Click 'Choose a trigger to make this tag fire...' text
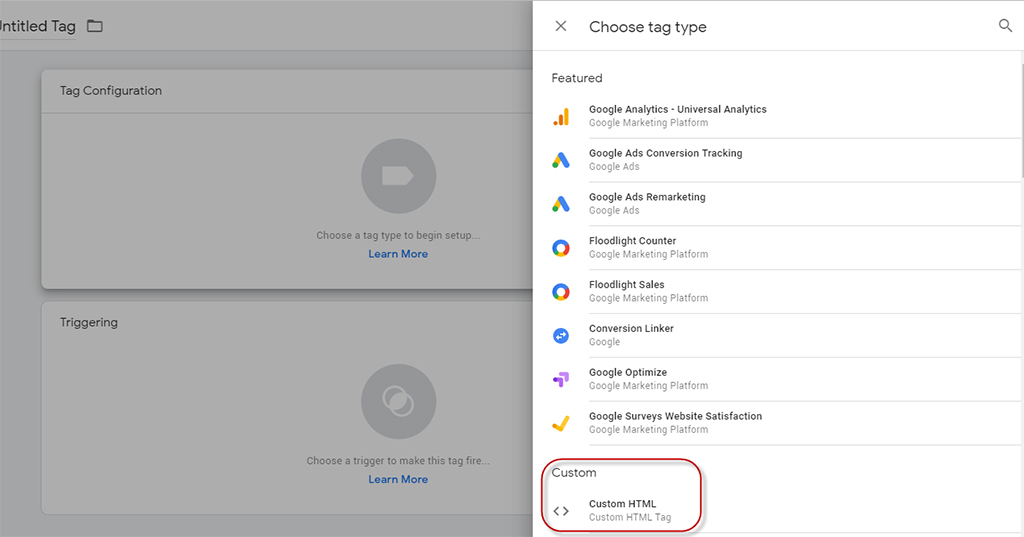This screenshot has width=1024, height=537. pos(398,461)
